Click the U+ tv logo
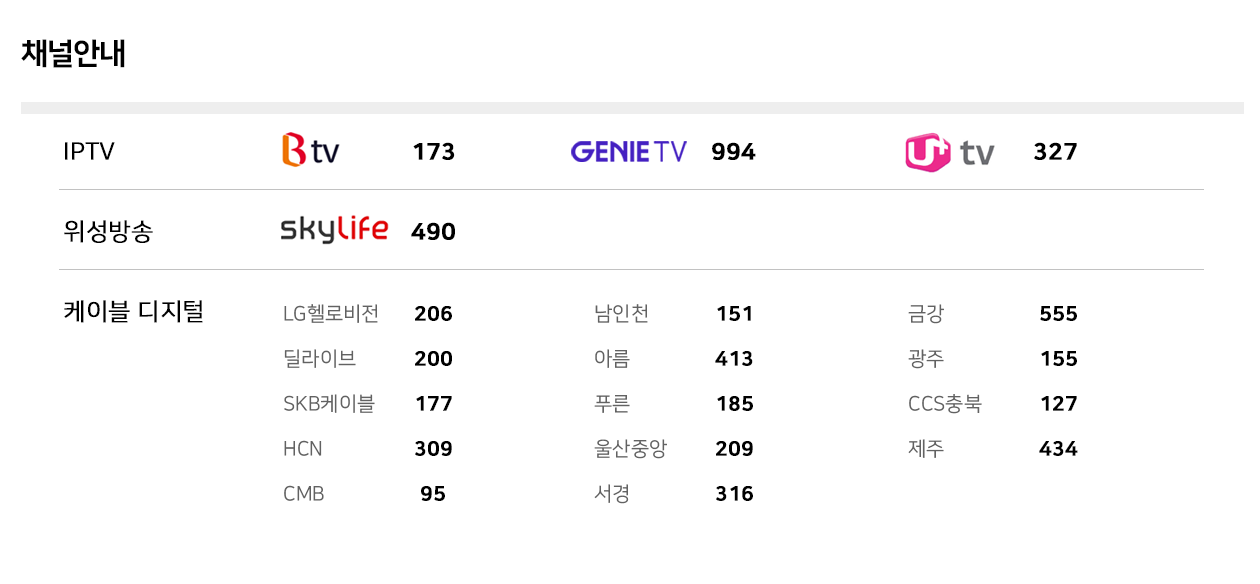 click(950, 152)
